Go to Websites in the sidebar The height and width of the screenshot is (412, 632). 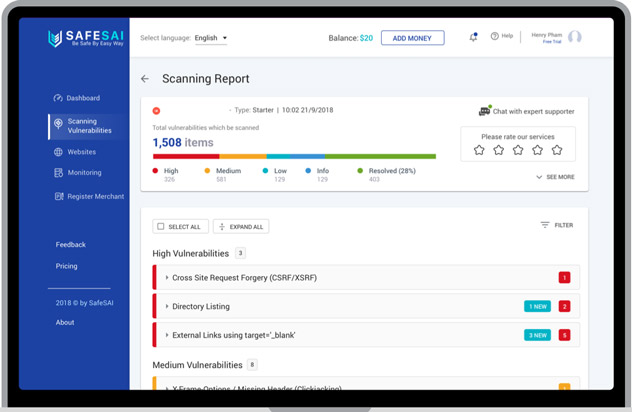81,152
